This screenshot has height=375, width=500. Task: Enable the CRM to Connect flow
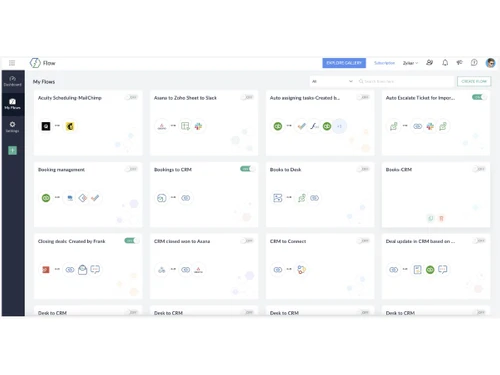click(363, 241)
